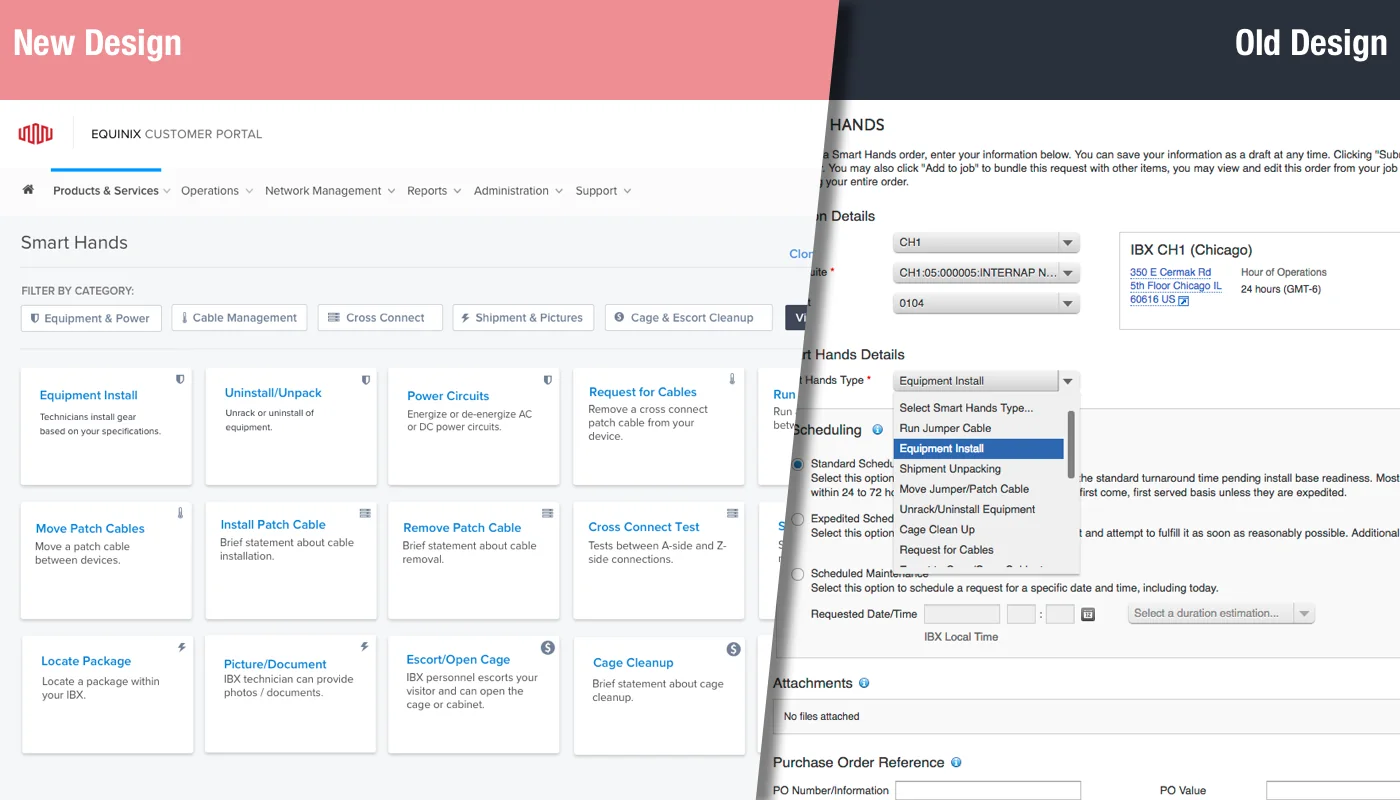Viewport: 1400px width, 800px height.
Task: Filter by Equipment & Power category
Action: pyautogui.click(x=90, y=318)
